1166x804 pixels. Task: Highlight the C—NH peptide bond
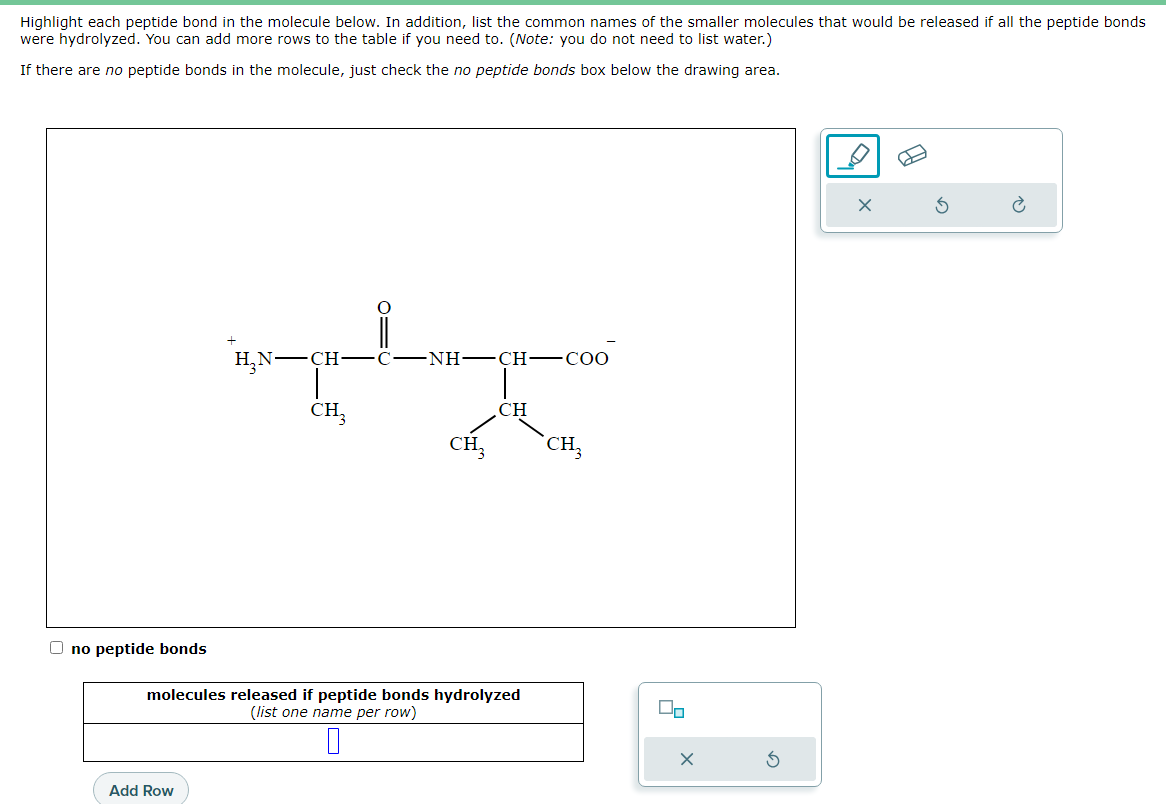coord(410,358)
